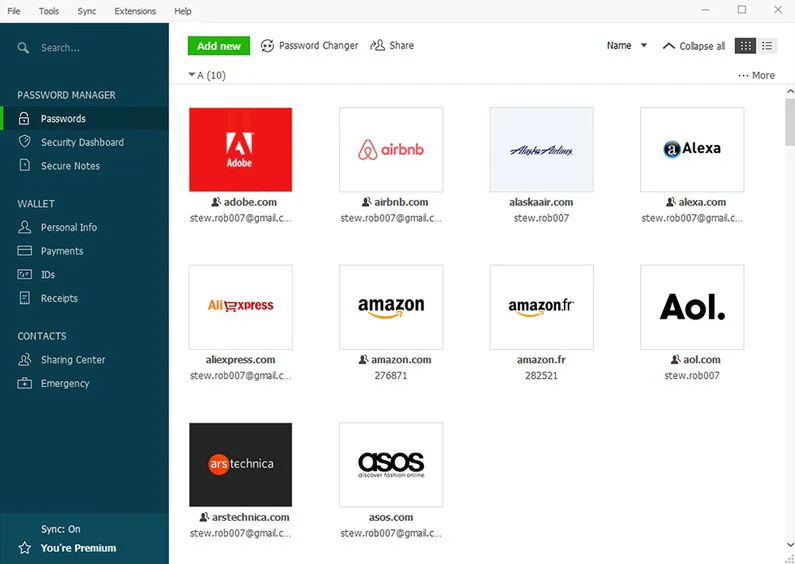Screen dimensions: 795x564
Task: Click the Password Changer refresh icon
Action: 267,46
